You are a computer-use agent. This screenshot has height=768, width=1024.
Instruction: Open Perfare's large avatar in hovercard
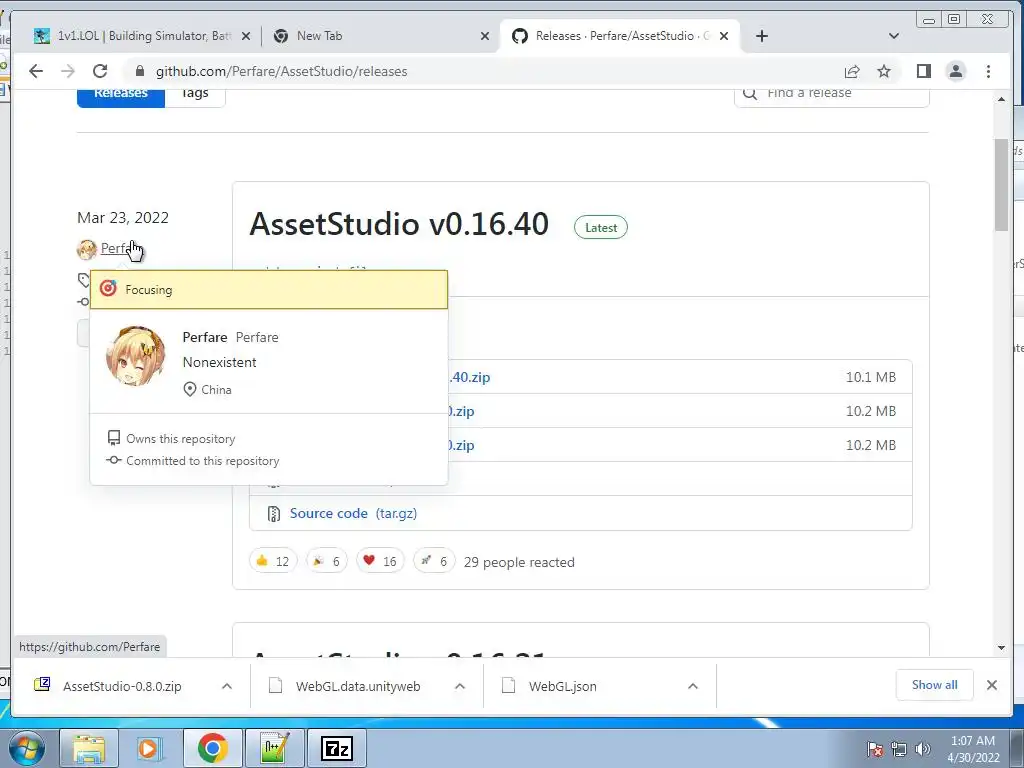(x=136, y=356)
